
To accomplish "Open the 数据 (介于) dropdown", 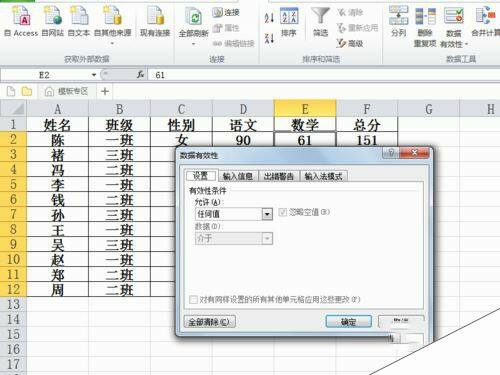I will pyautogui.click(x=267, y=238).
